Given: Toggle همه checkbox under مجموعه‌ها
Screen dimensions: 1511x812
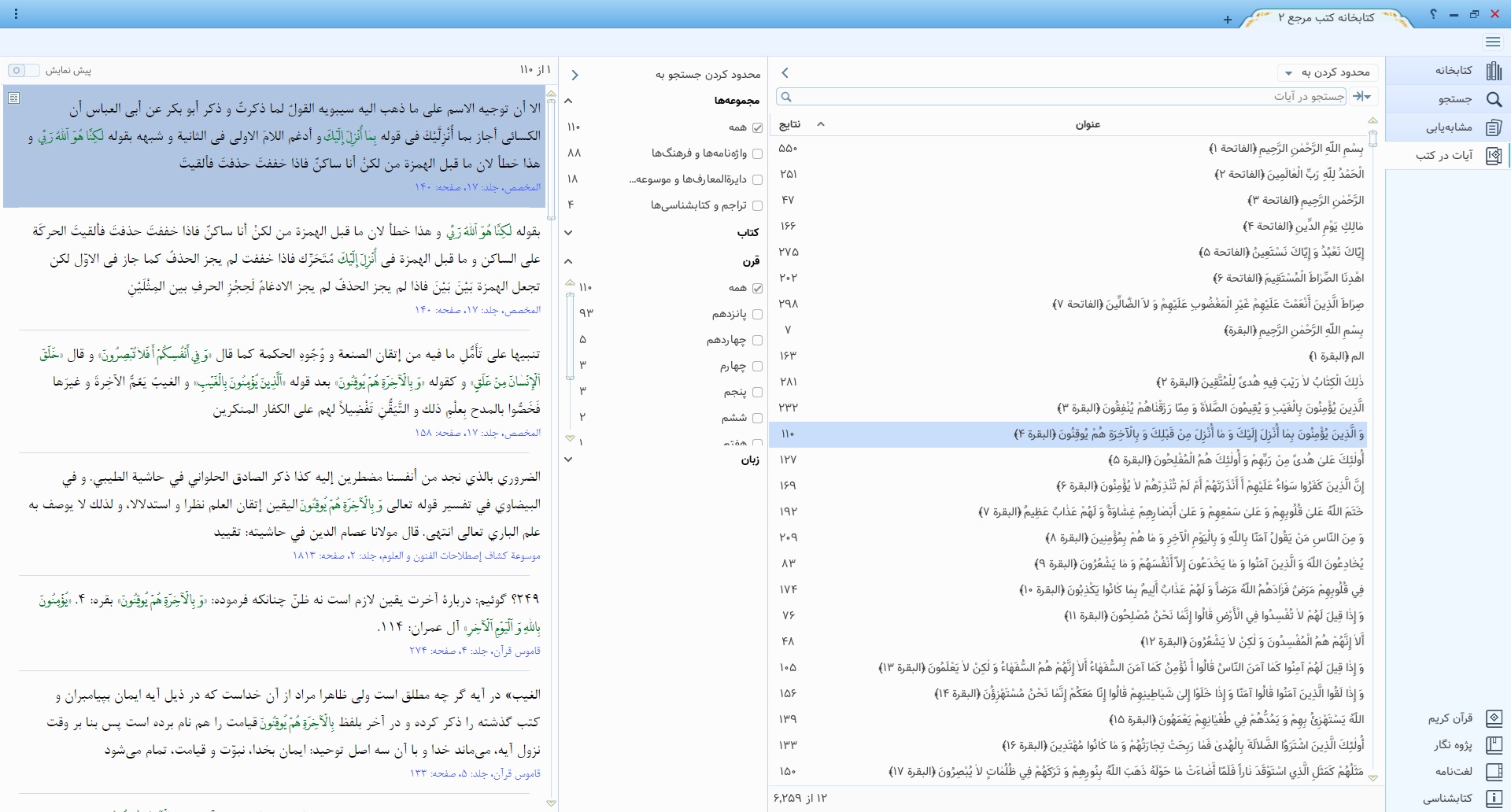Looking at the screenshot, I should coord(757,127).
